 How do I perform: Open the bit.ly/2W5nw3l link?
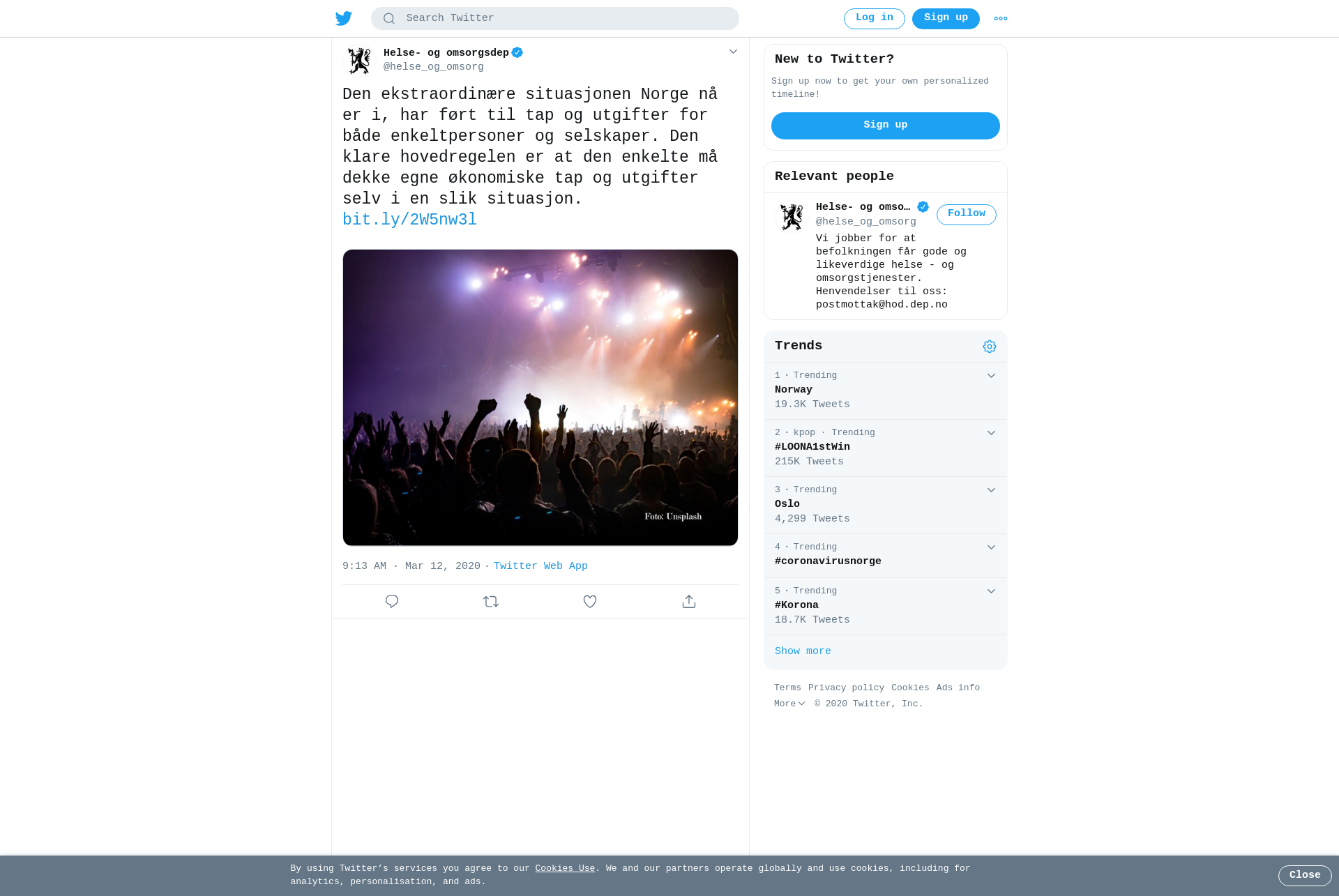coord(409,220)
